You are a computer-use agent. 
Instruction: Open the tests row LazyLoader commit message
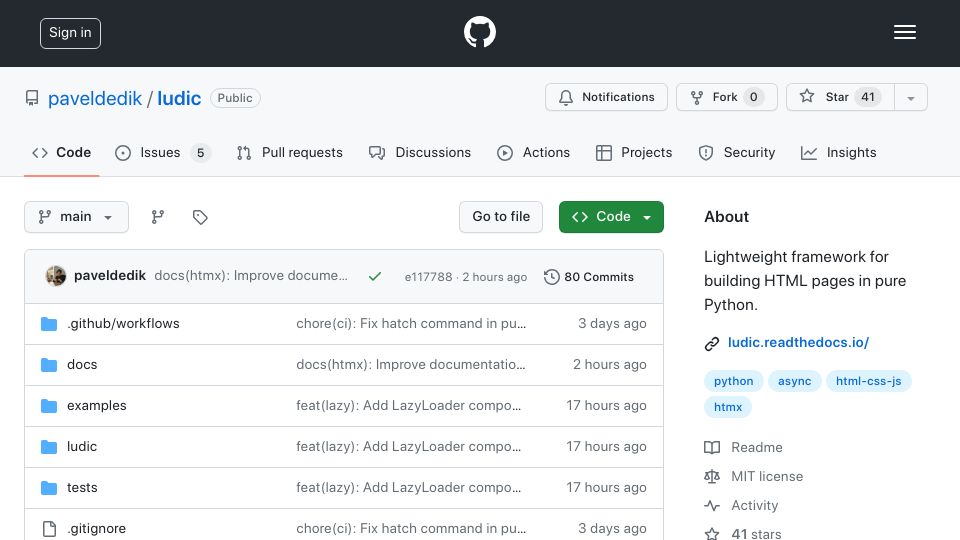pyautogui.click(x=408, y=487)
